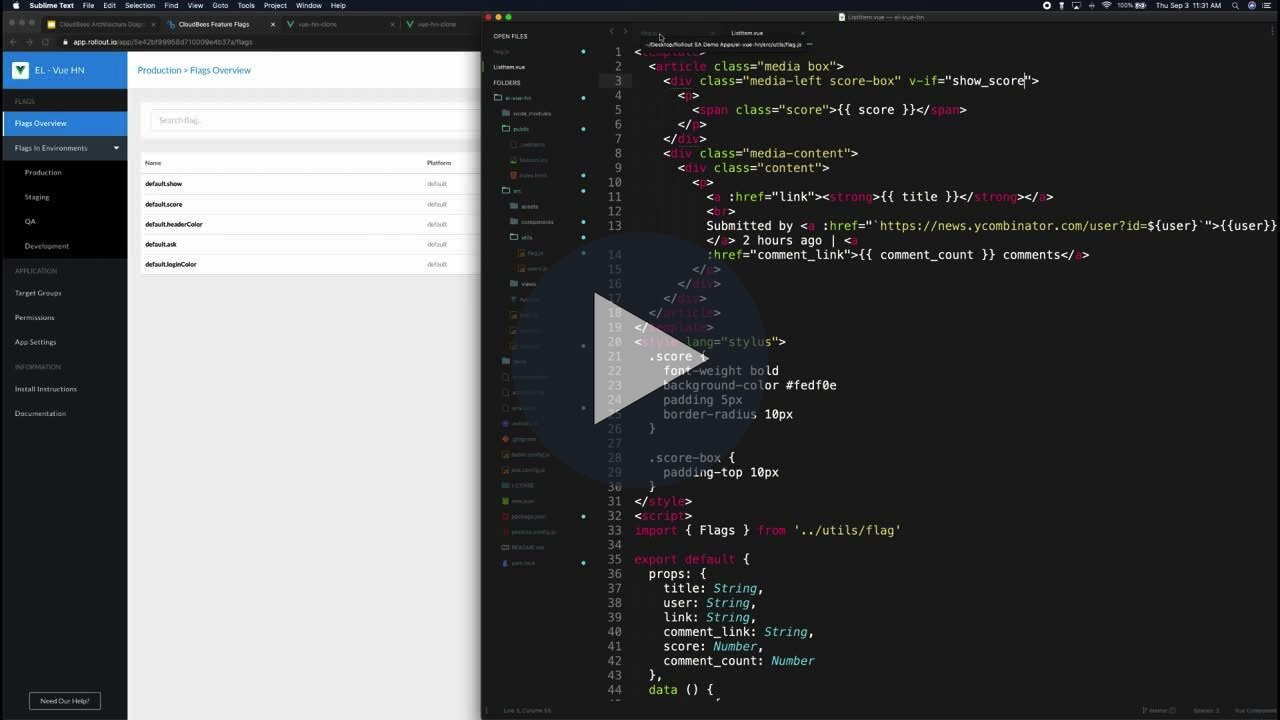Open the Development environment

47,246
